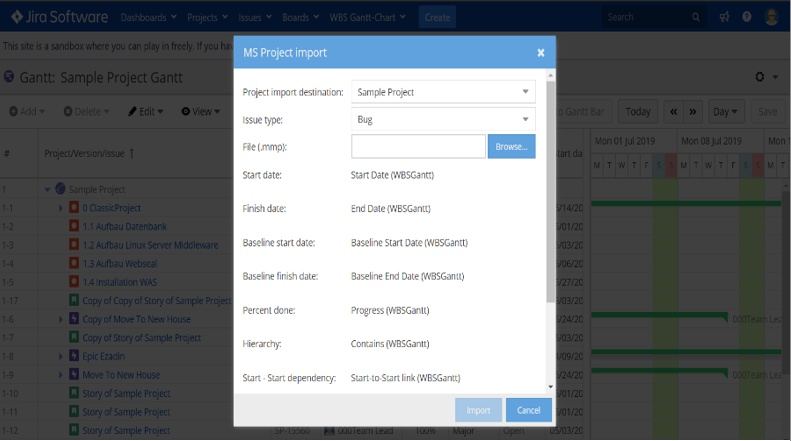The height and width of the screenshot is (441, 791).
Task: Open issue 1.3 Aufbau Webseal
Action: [x=120, y=263]
